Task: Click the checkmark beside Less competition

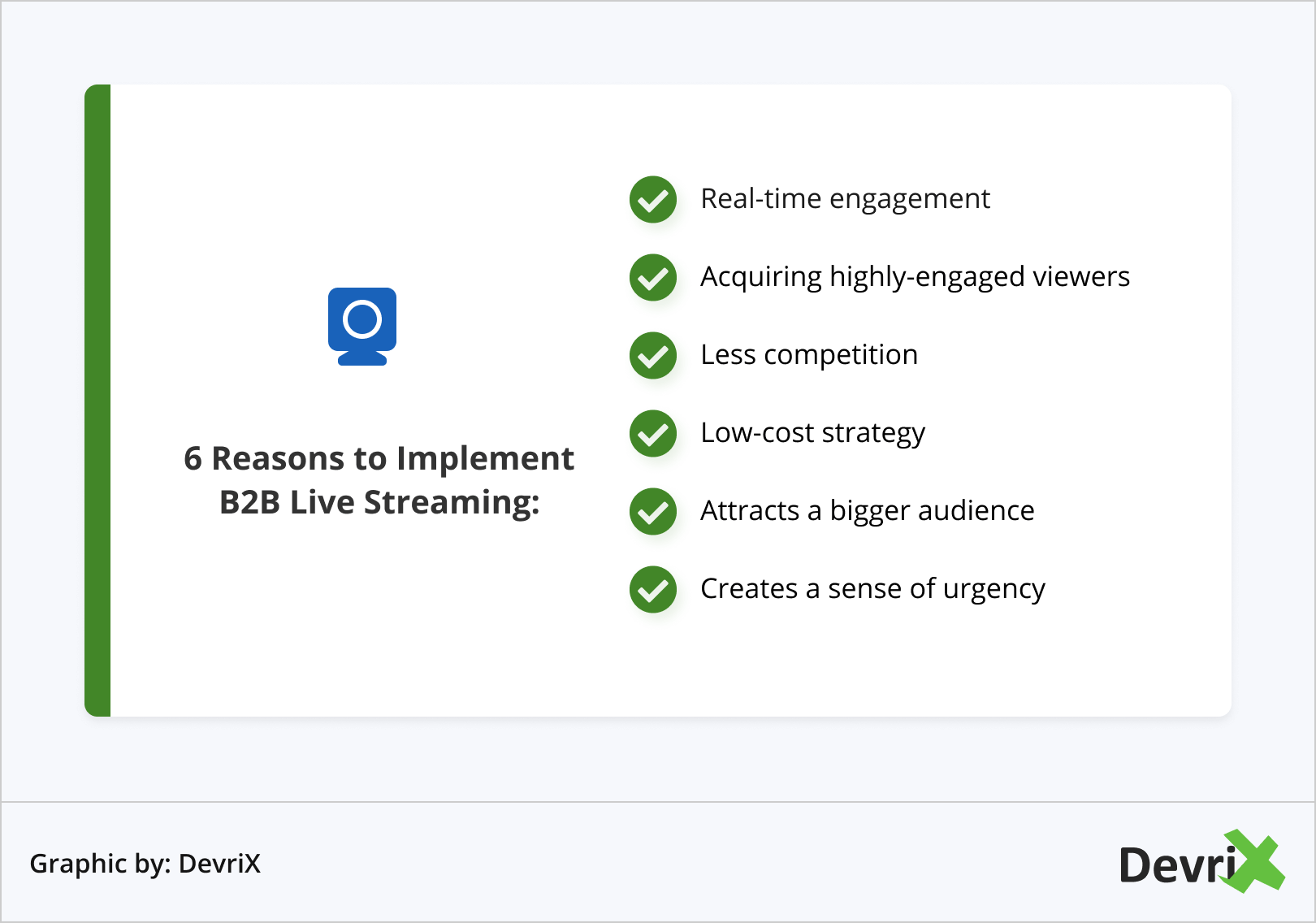Action: (653, 355)
